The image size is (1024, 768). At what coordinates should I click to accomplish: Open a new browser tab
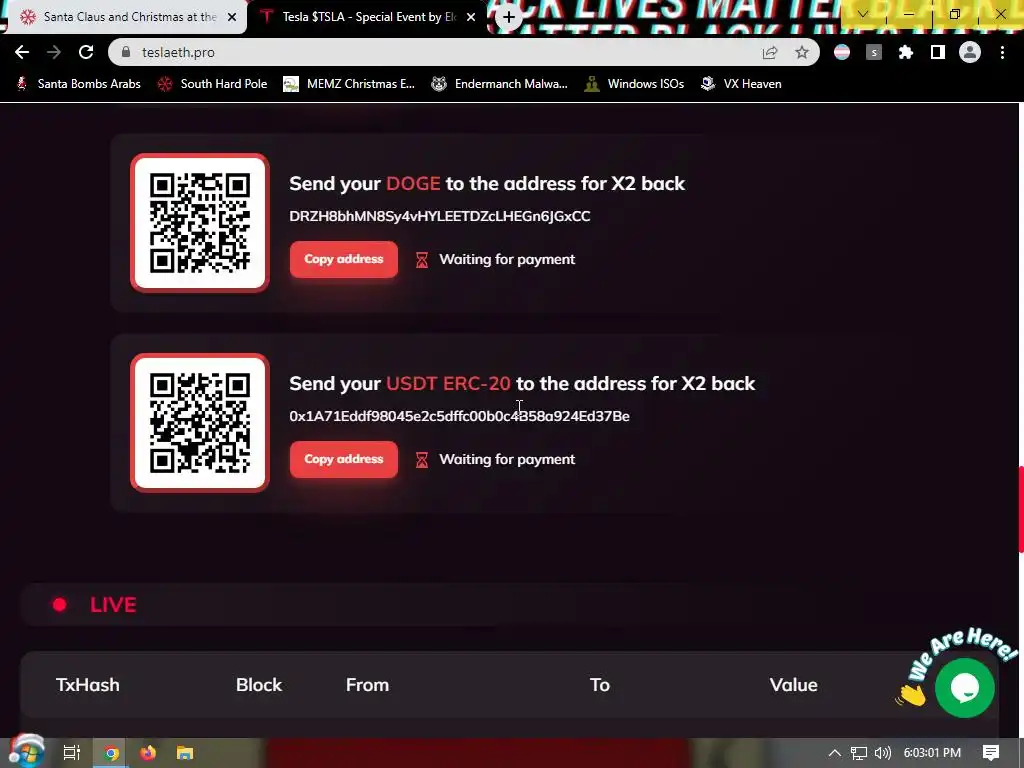[509, 17]
